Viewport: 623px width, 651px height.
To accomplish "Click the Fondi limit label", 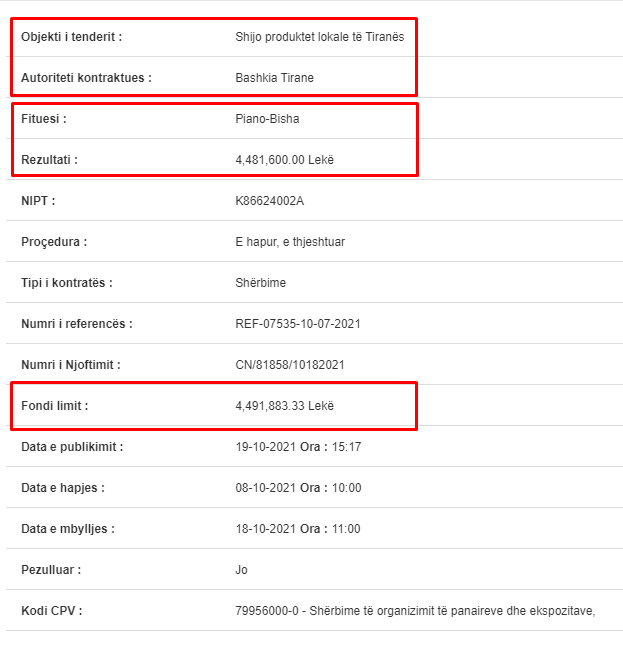I will coord(54,406).
